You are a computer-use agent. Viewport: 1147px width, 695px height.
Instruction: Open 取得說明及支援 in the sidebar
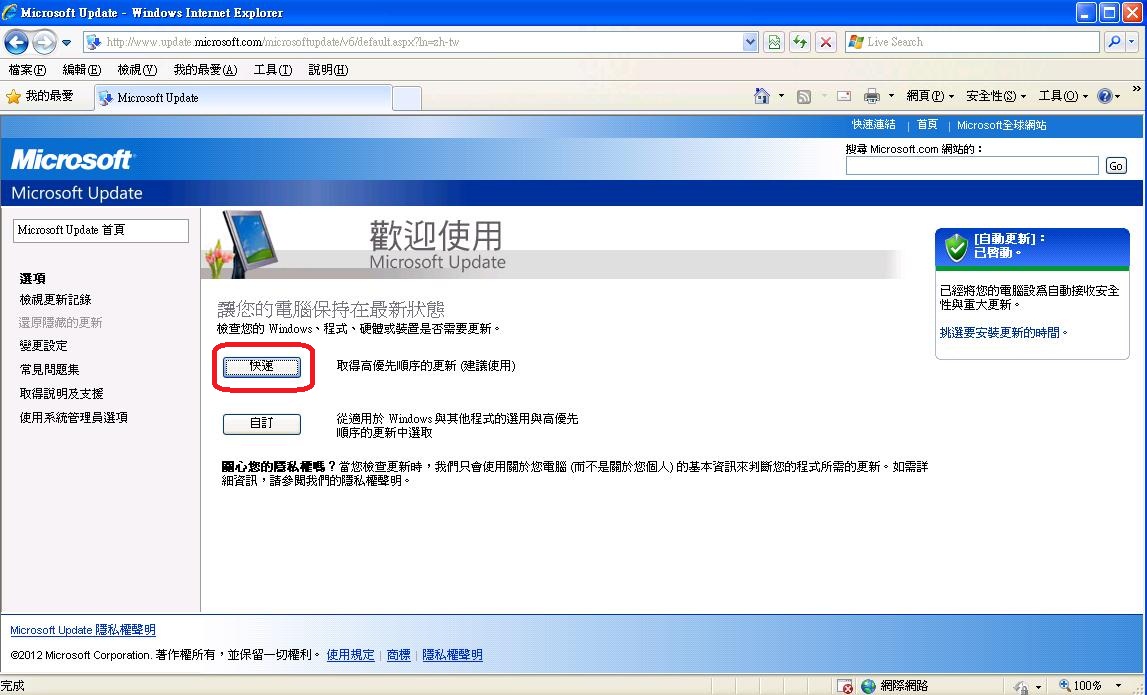[x=61, y=394]
